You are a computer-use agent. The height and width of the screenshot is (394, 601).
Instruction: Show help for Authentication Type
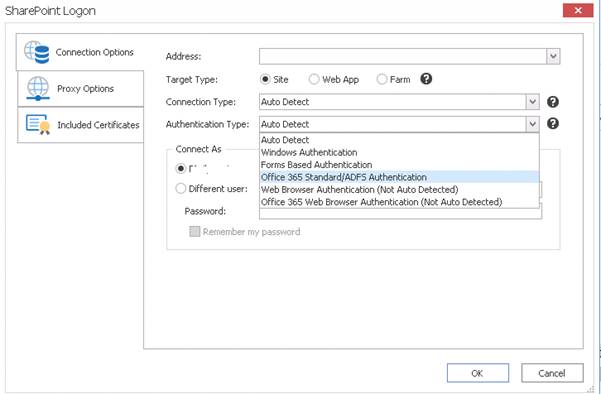[553, 123]
